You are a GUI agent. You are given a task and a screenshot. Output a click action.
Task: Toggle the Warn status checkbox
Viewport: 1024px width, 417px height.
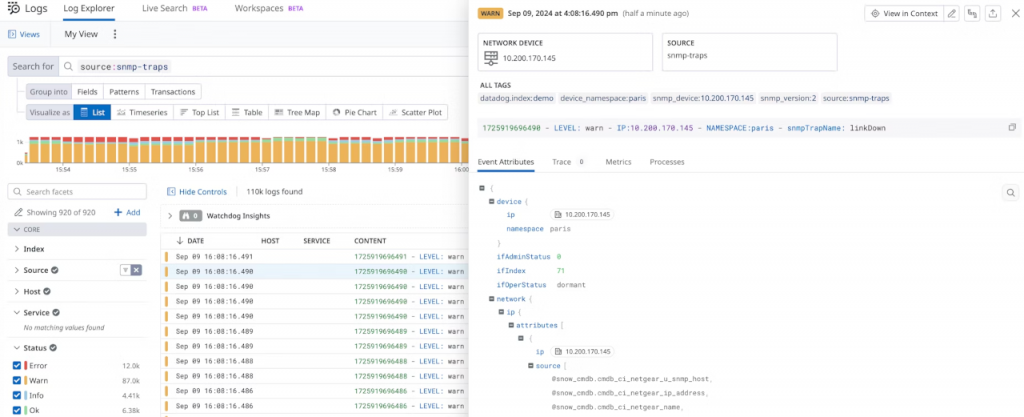click(17, 381)
